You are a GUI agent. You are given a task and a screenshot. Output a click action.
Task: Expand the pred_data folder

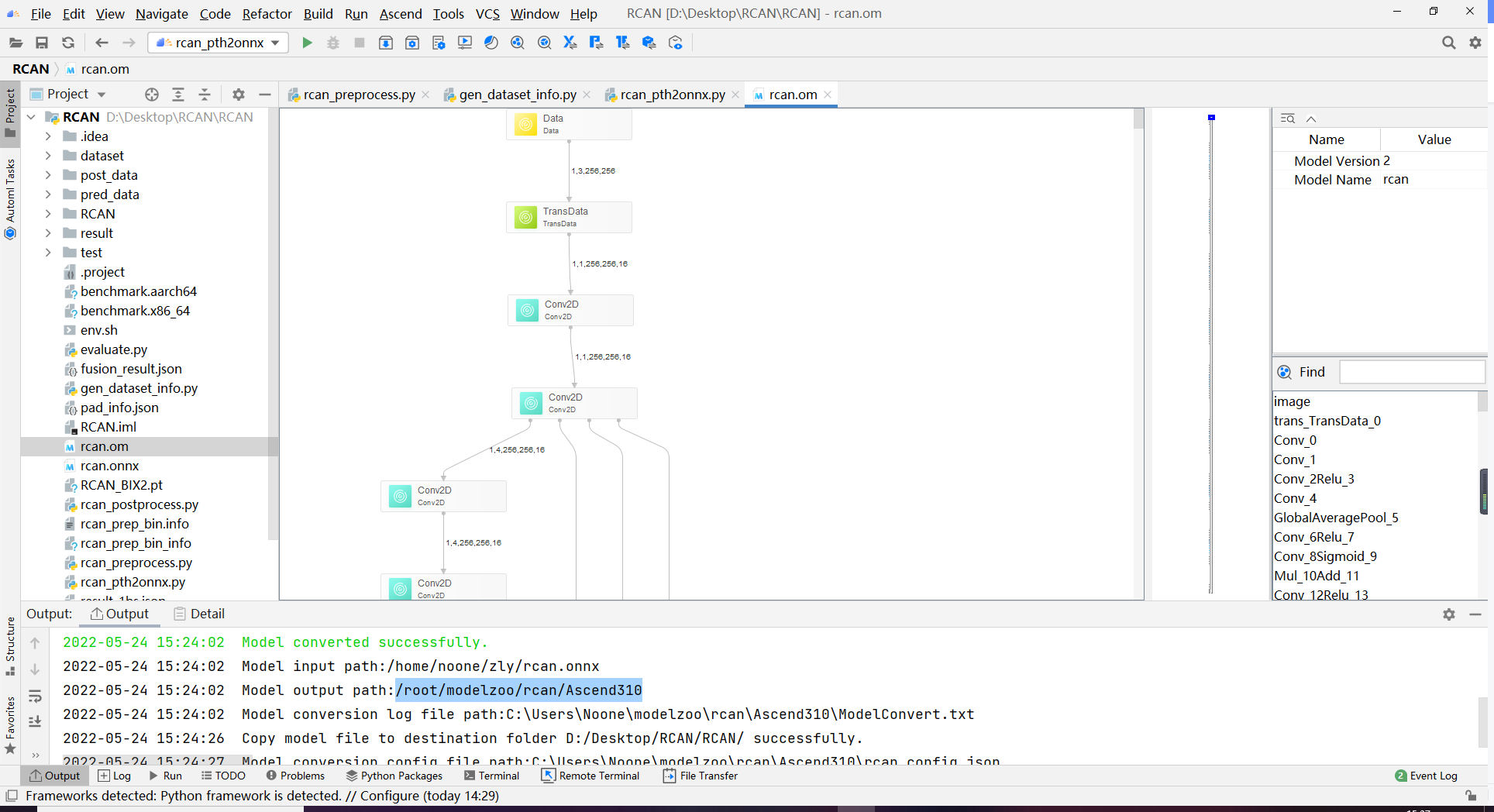click(x=48, y=194)
